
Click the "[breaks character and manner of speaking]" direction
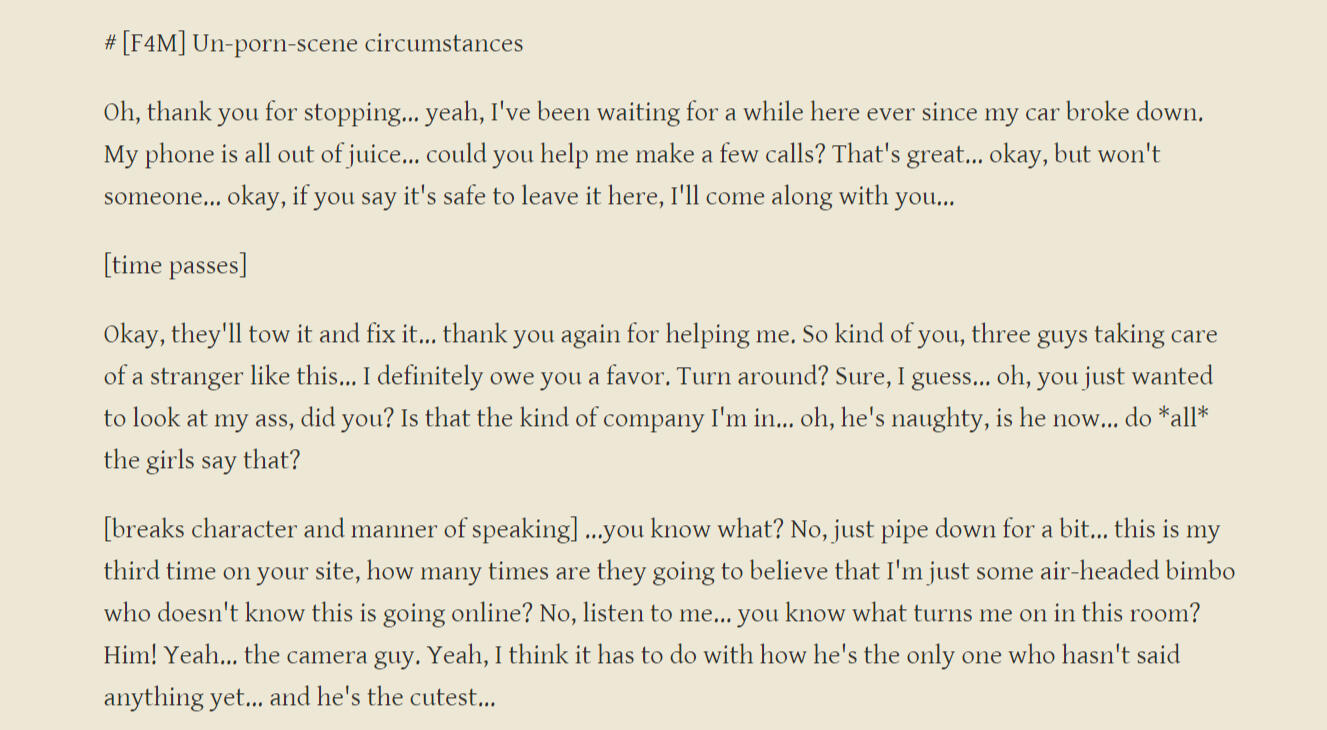[341, 530]
